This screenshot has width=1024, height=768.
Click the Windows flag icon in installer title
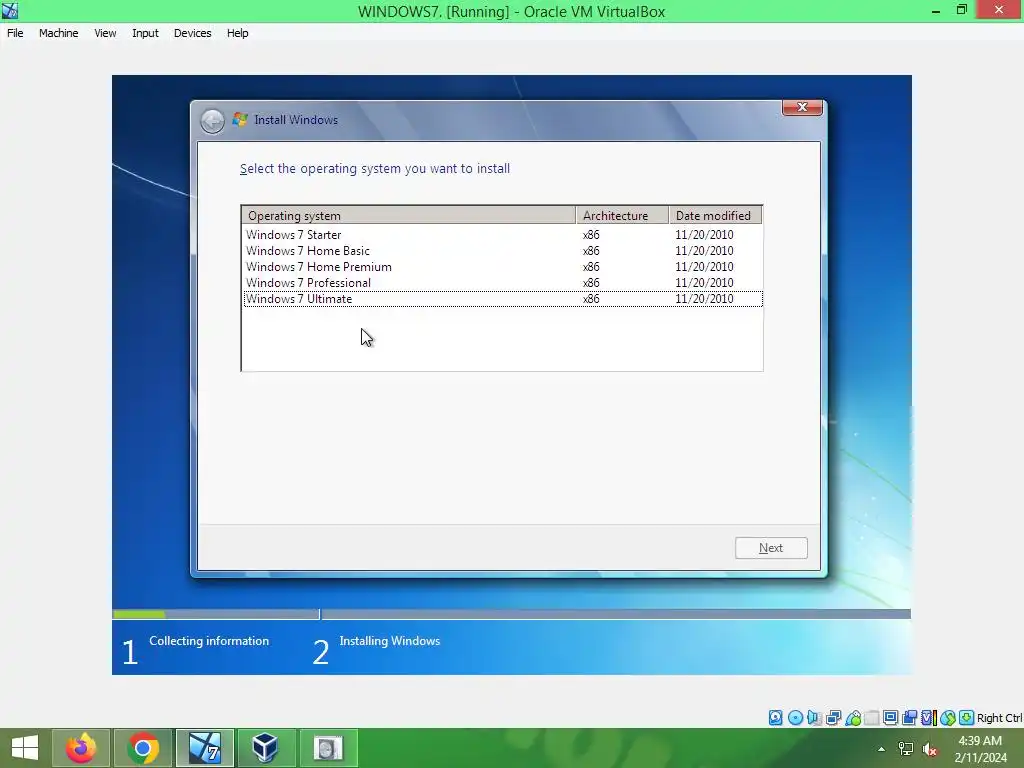[240, 120]
